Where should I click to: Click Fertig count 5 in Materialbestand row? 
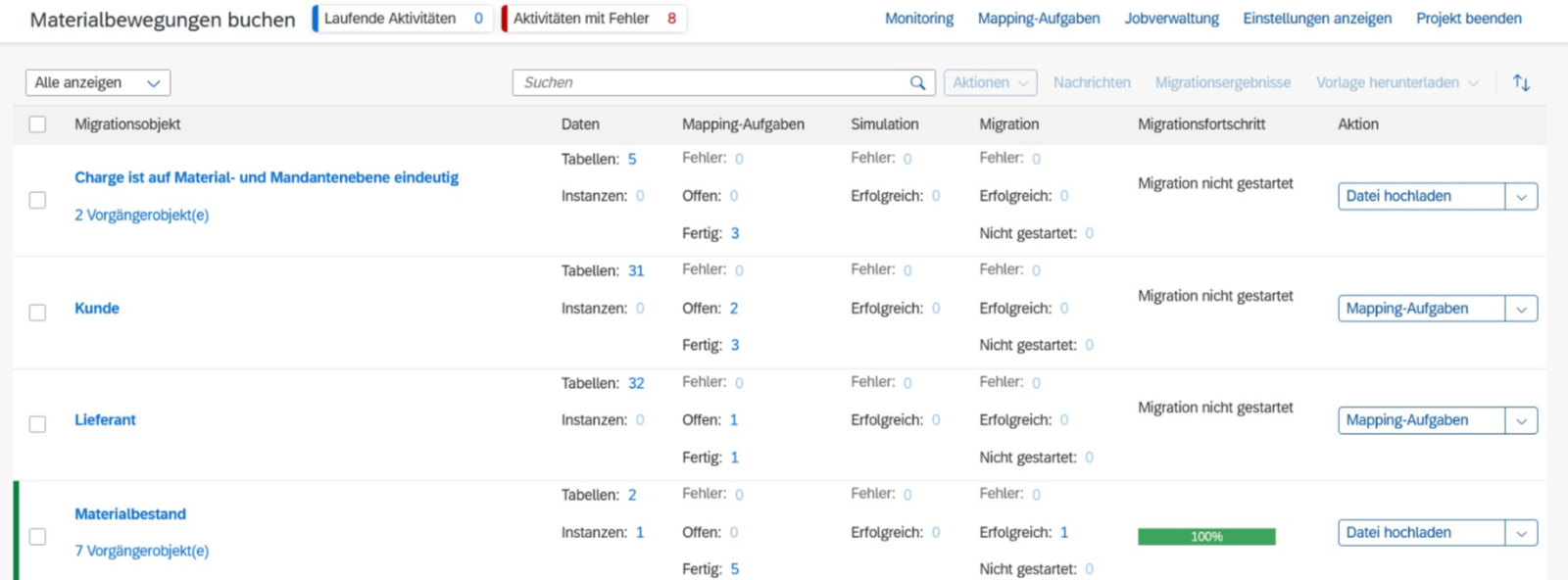pyautogui.click(x=735, y=570)
